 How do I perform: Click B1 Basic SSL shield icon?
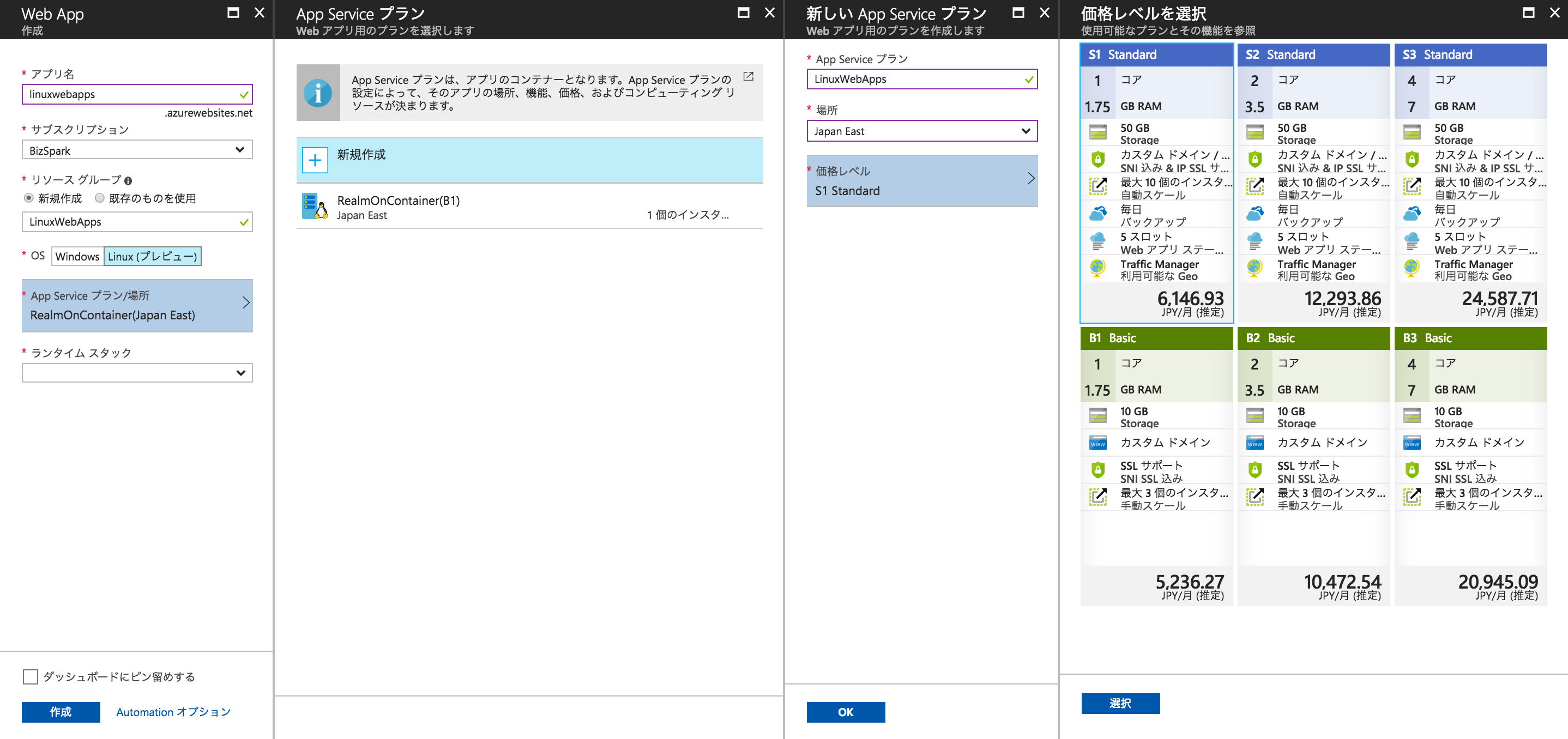point(1097,470)
